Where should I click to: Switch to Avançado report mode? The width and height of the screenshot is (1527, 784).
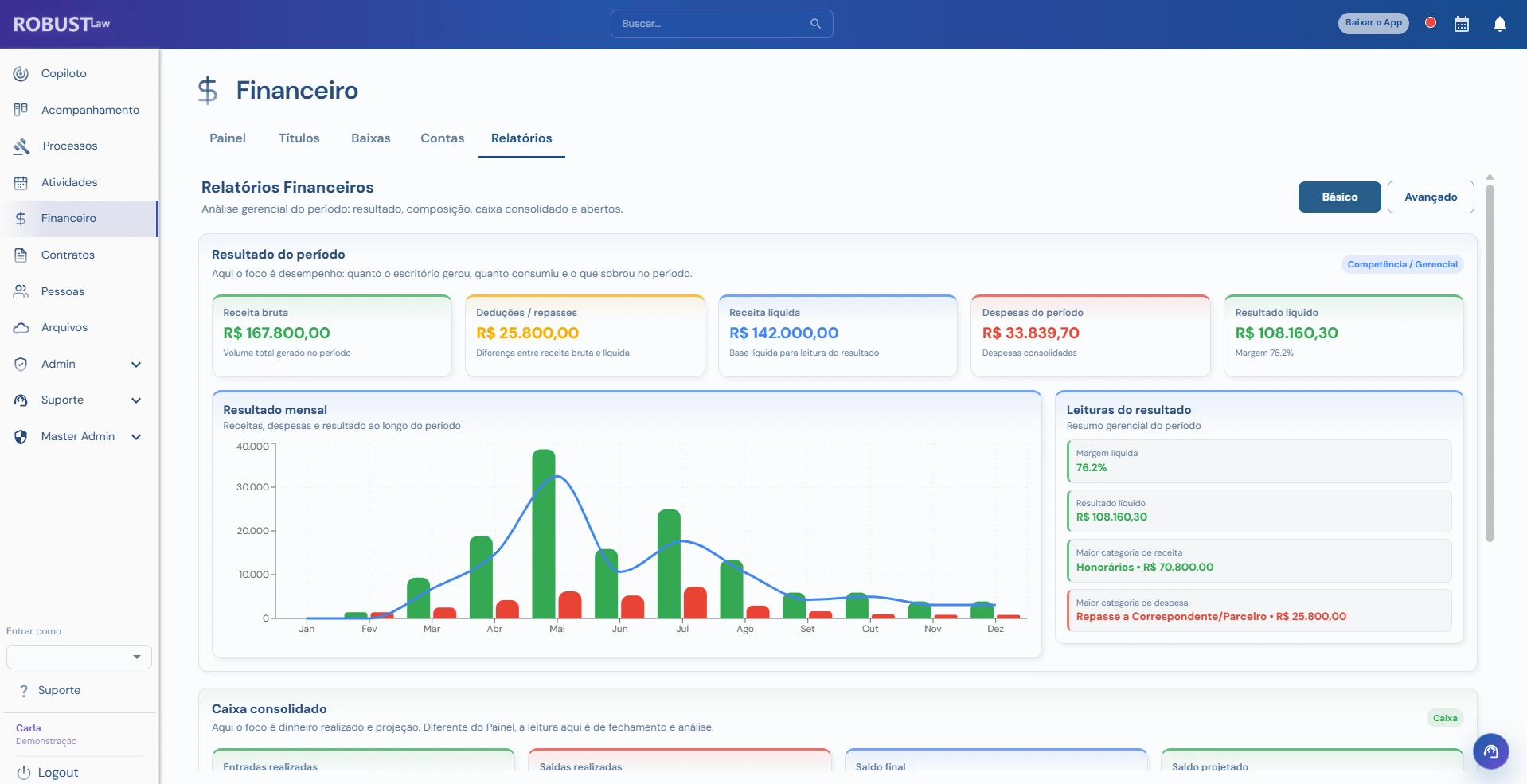[1431, 197]
